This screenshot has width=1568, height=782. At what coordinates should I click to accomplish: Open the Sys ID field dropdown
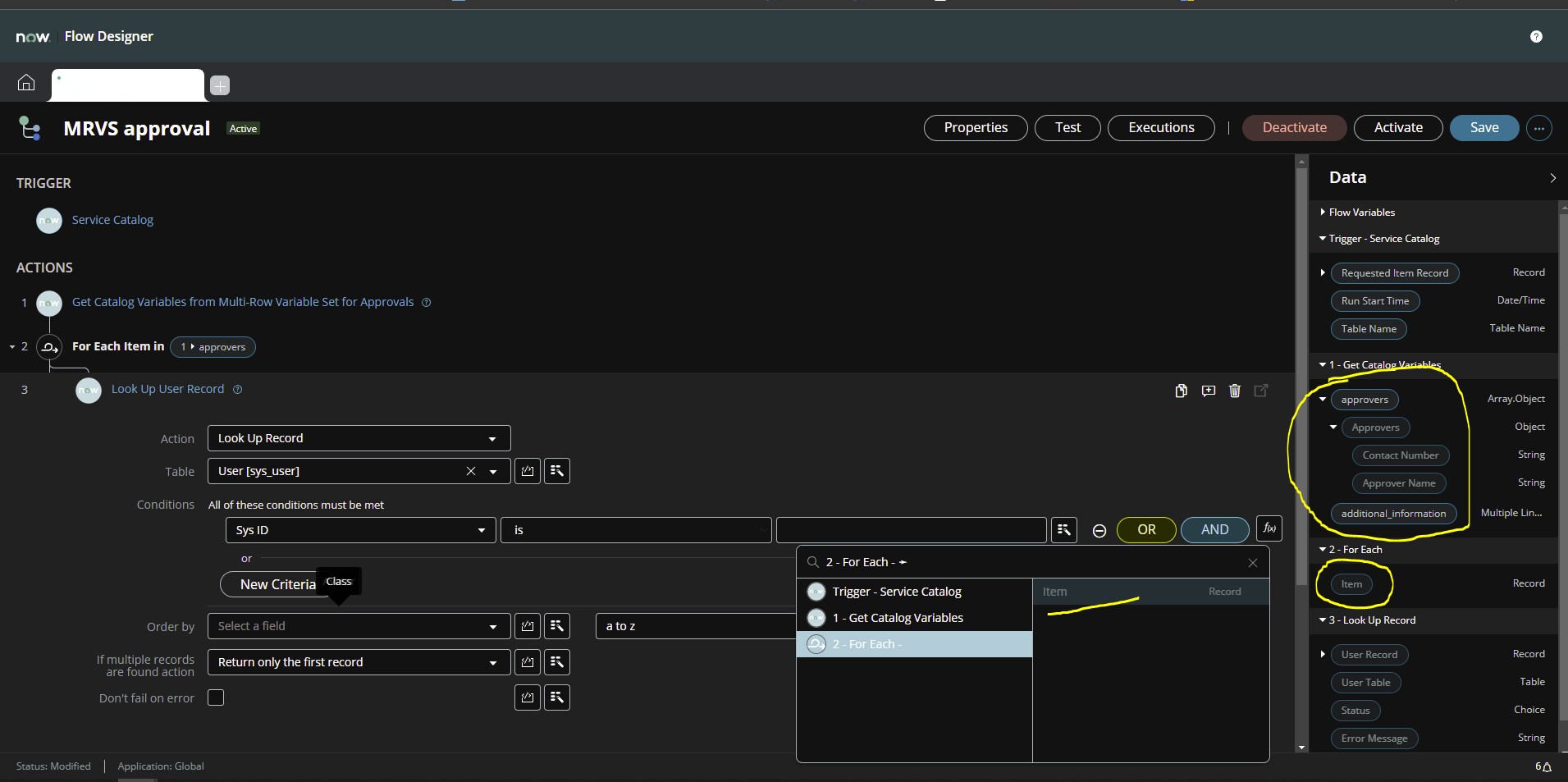[x=360, y=530]
